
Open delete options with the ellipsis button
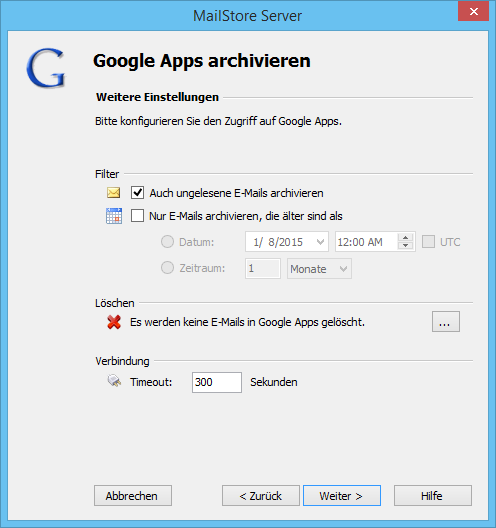(446, 322)
